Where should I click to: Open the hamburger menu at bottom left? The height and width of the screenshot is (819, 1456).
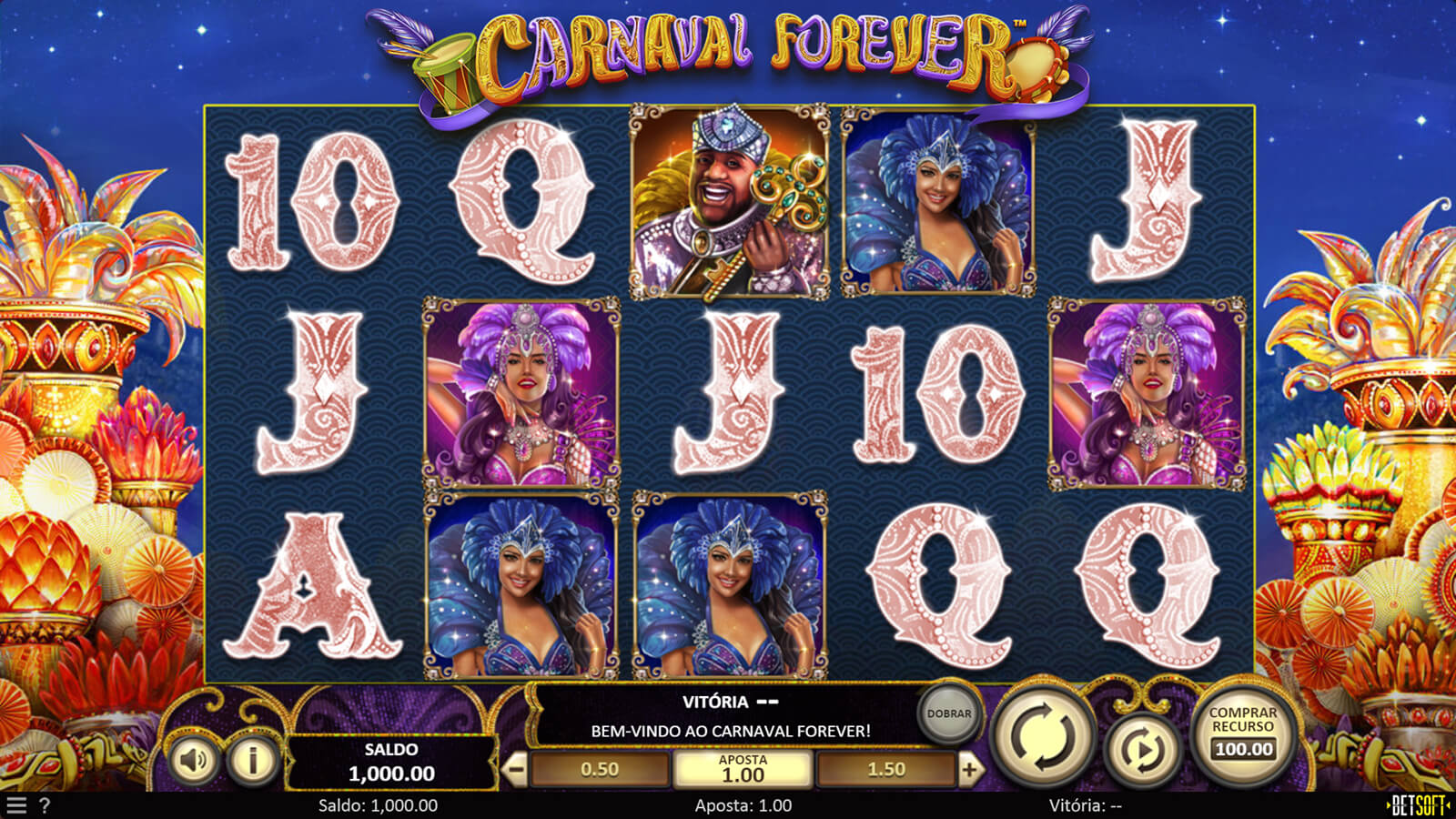click(16, 805)
